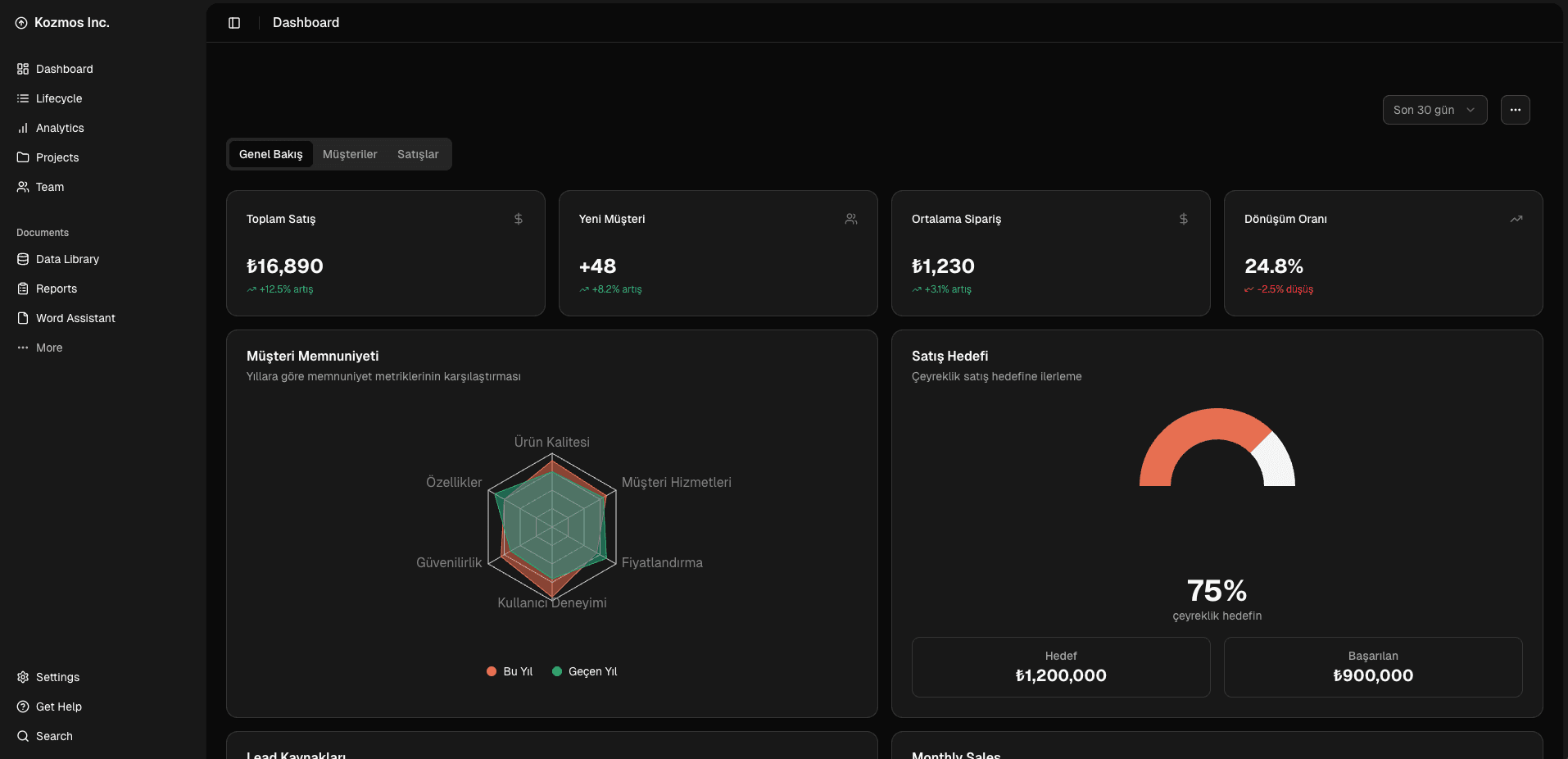Click the Dashboard grid icon in sidebar
This screenshot has height=759, width=1568.
[x=23, y=69]
